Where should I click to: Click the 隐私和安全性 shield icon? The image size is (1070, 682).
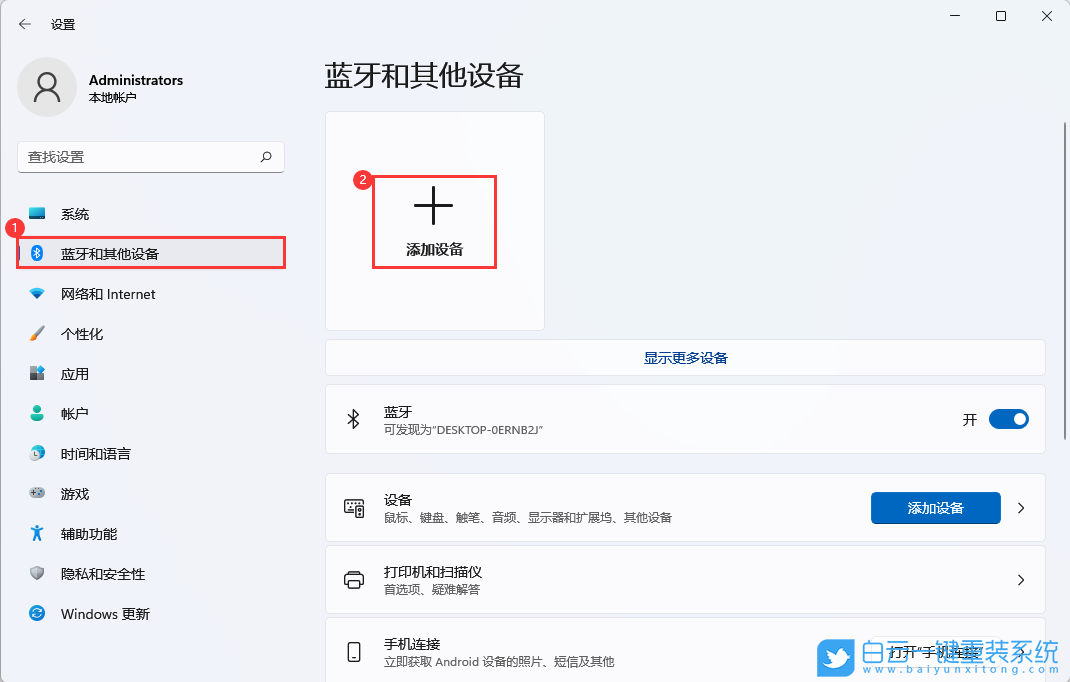(x=38, y=573)
